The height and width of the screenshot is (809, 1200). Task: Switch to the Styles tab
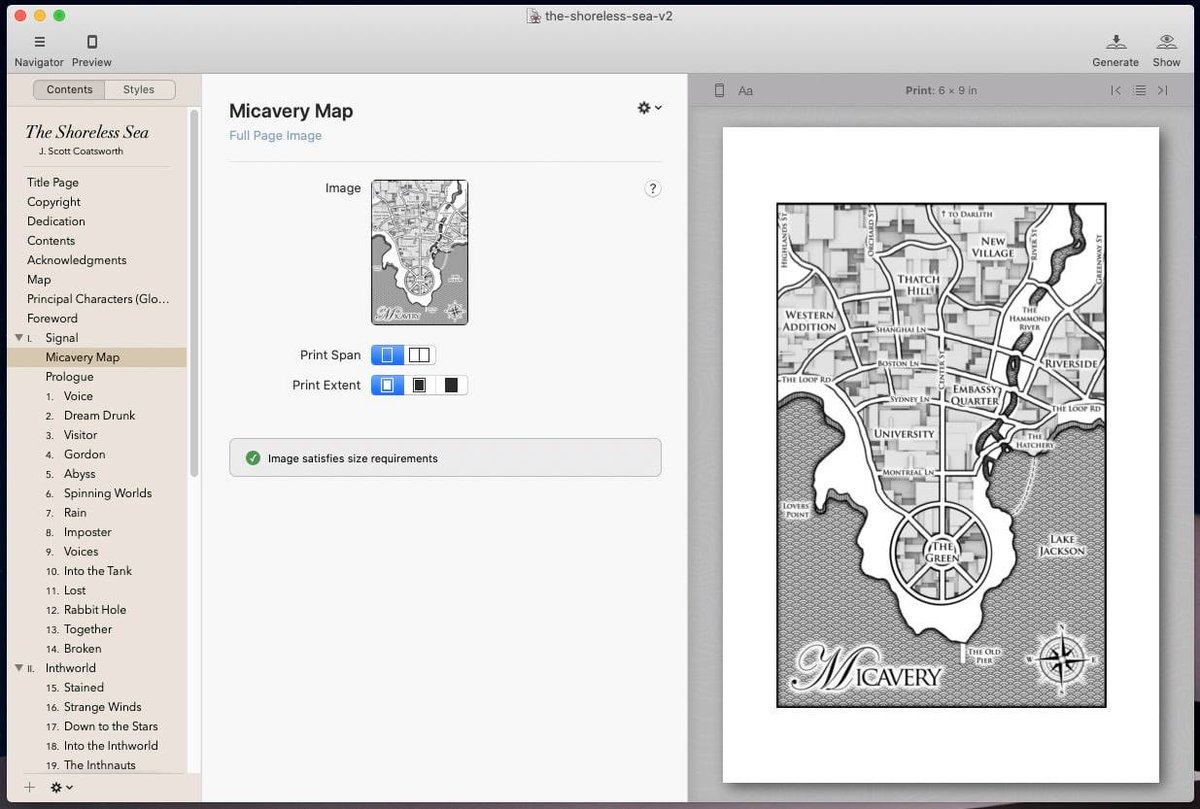(x=139, y=90)
